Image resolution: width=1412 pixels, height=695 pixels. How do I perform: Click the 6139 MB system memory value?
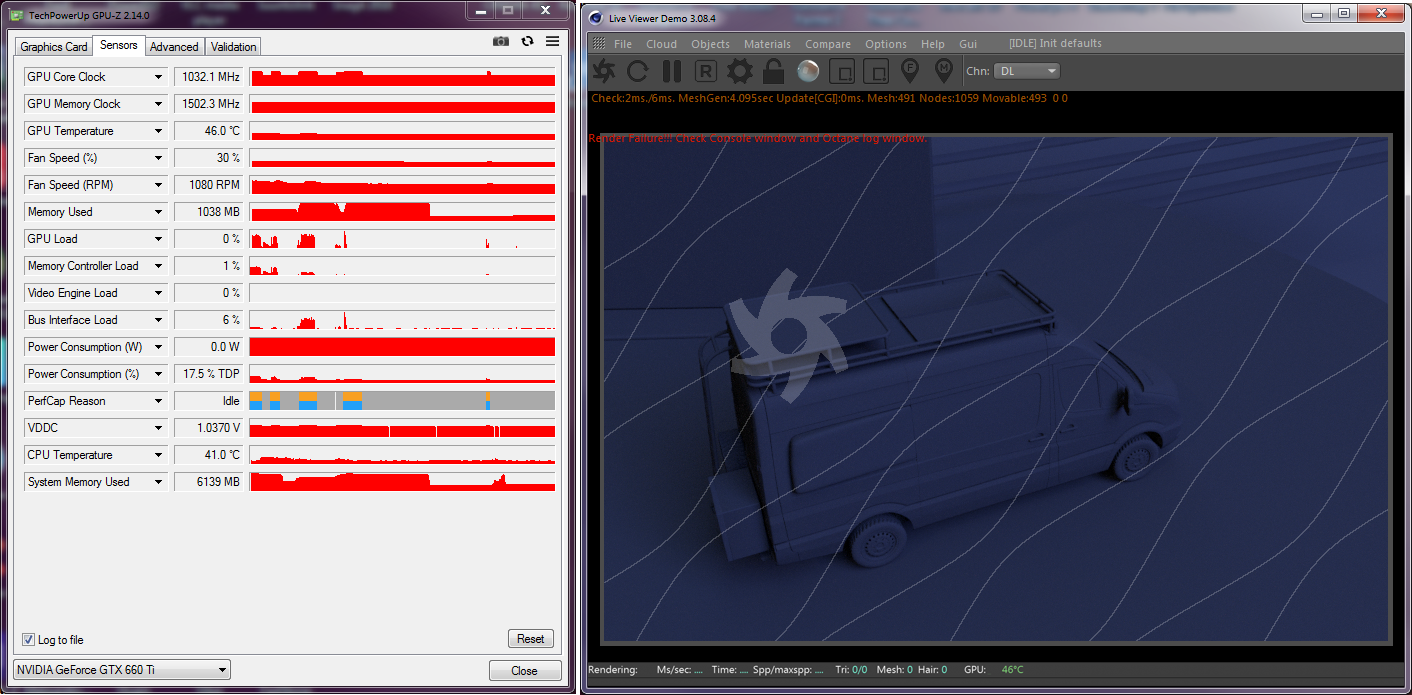(x=208, y=482)
